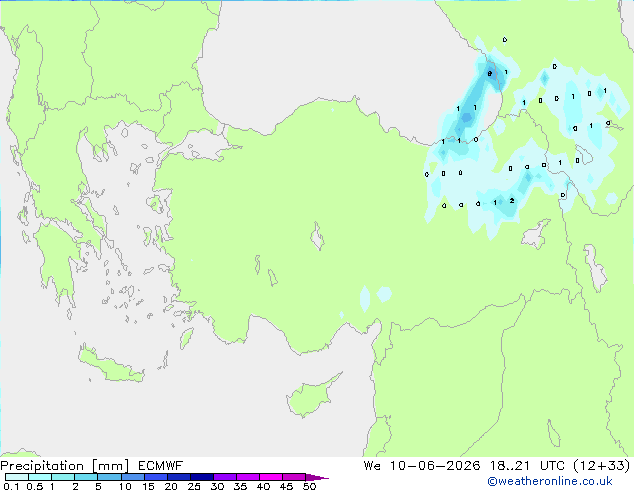Click the legend value label "30"
This screenshot has width=634, height=490.
point(217,486)
